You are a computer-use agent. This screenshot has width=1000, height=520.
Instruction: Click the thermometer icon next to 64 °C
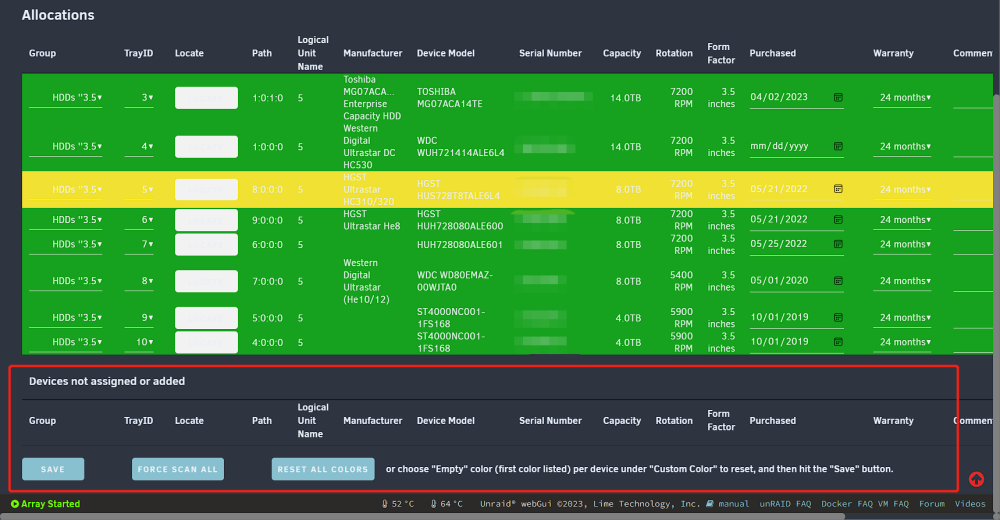tap(434, 504)
